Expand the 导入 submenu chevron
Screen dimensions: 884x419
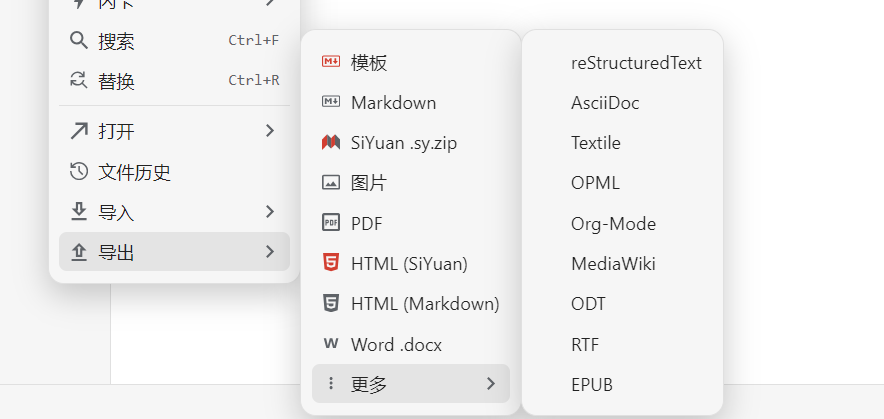click(x=270, y=212)
